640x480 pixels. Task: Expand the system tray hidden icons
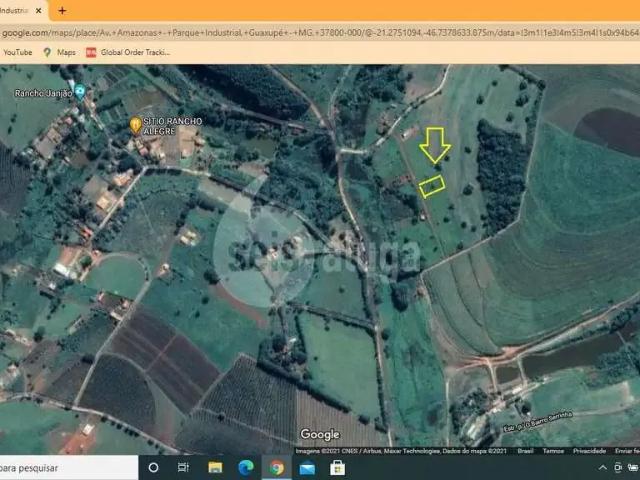(x=602, y=467)
